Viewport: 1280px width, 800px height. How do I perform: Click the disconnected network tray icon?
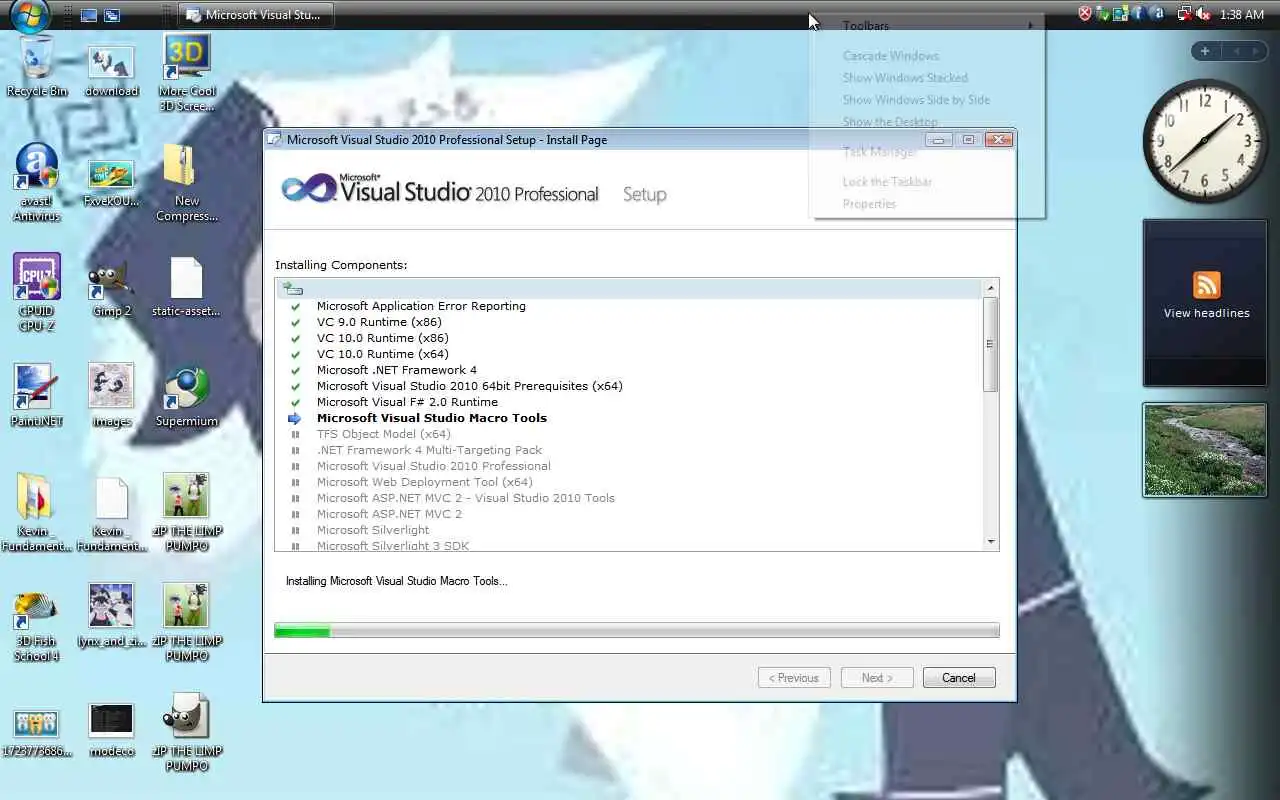click(1184, 14)
